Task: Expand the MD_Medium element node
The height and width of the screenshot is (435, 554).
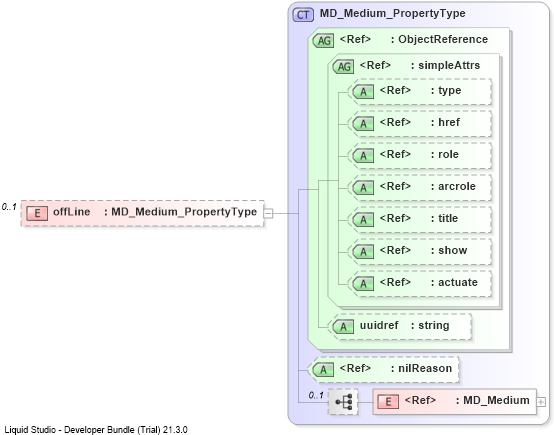Action: click(x=541, y=402)
